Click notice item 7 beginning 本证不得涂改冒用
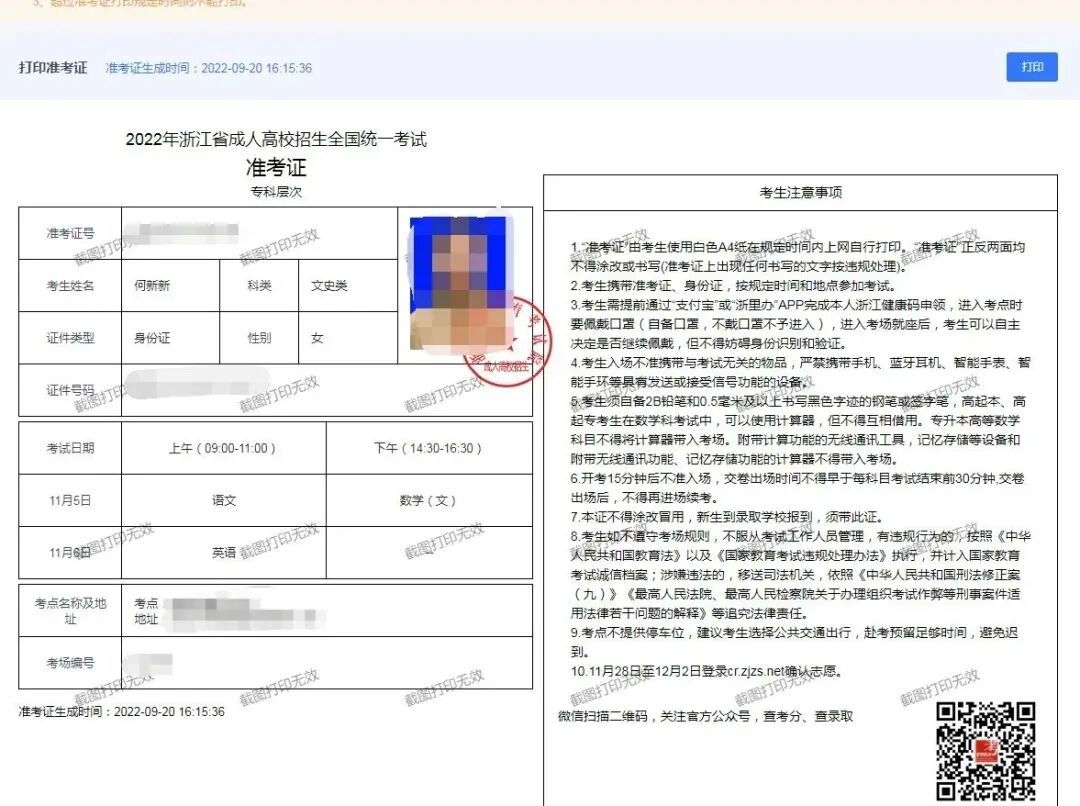1080x806 pixels. [726, 517]
